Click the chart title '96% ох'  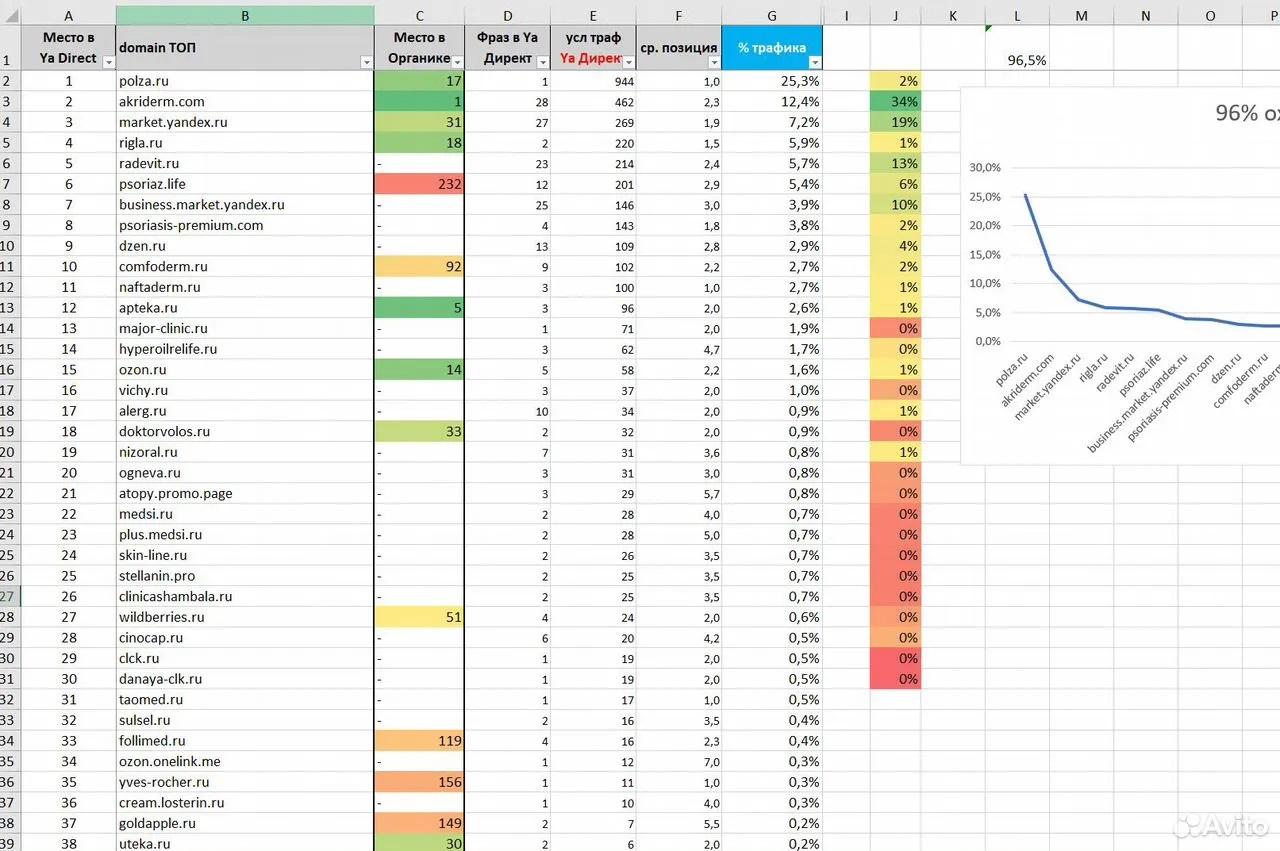[1247, 114]
